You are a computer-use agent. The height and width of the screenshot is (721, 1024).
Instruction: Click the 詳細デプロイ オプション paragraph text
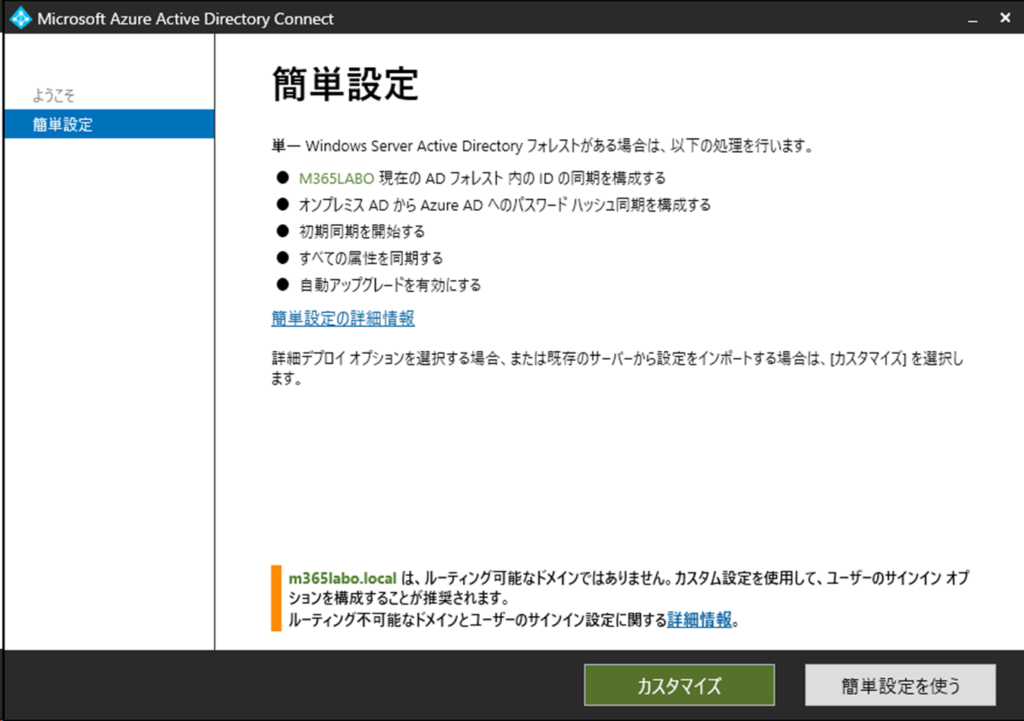617,368
